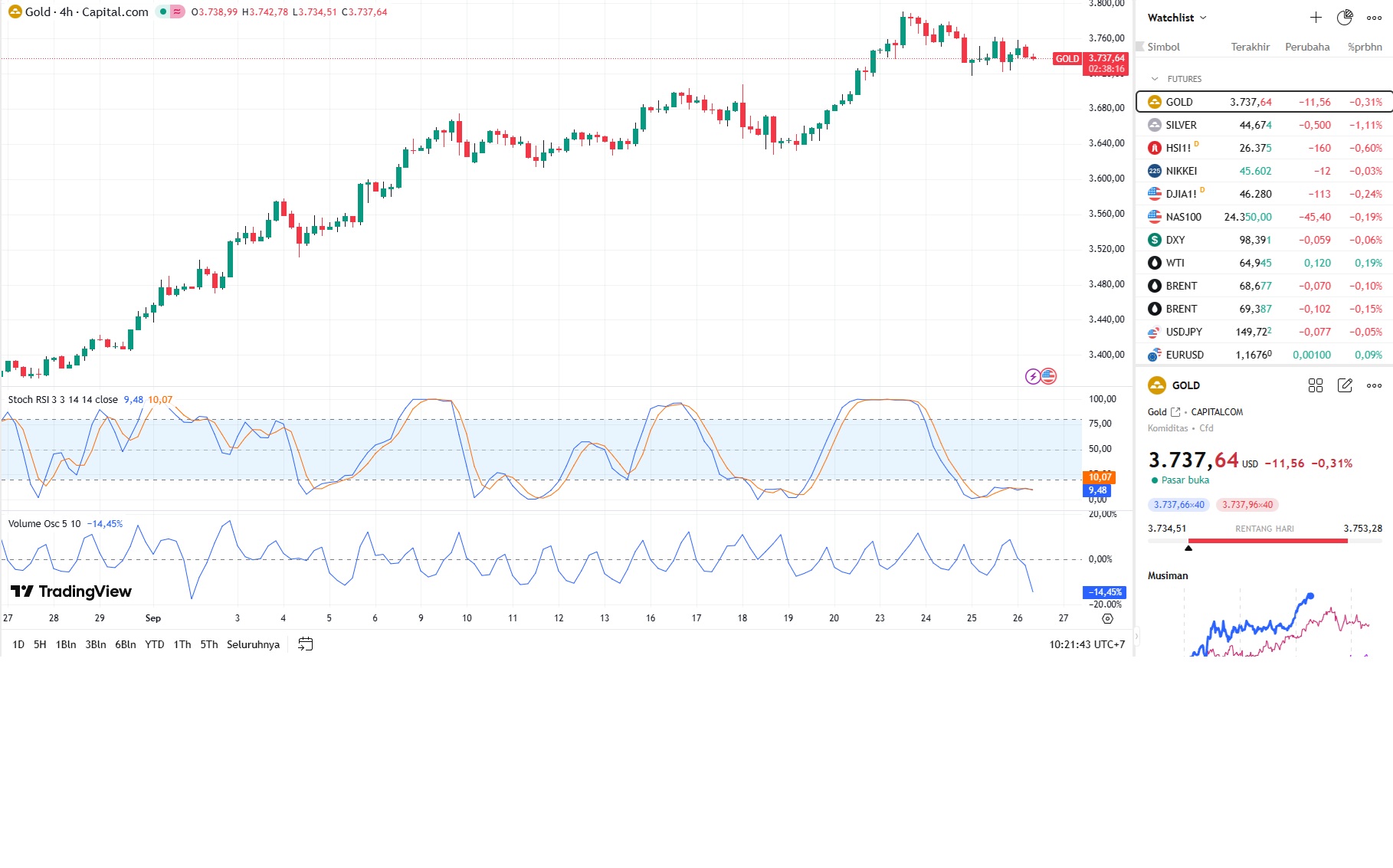This screenshot has width=1393, height=868.
Task: Click the plus icon to add a watchlist symbol
Action: (1316, 18)
